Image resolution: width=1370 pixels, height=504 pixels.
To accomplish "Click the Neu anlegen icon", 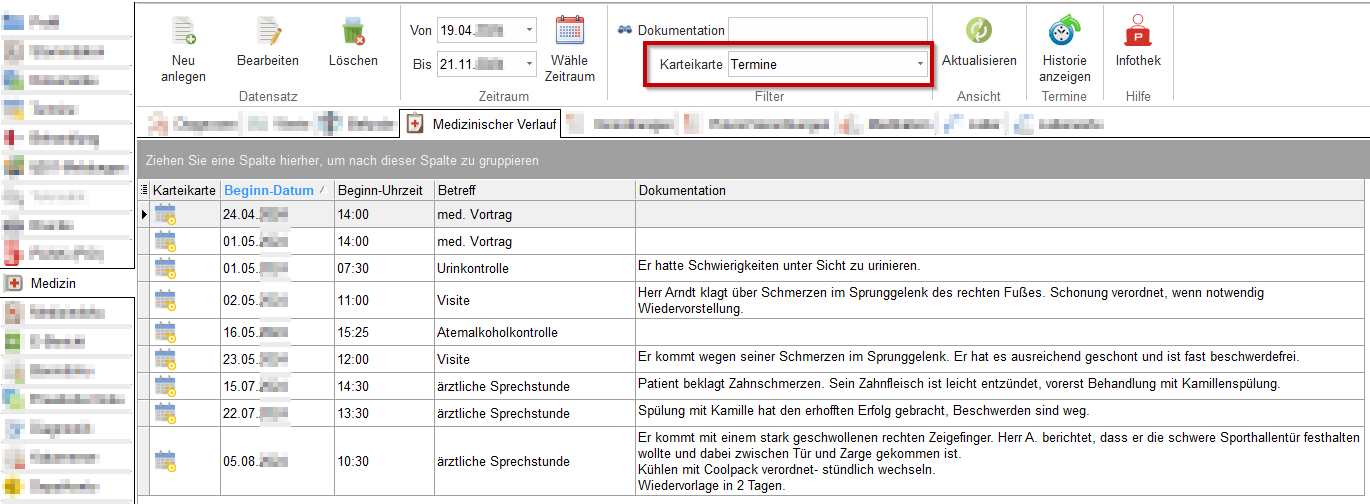I will pyautogui.click(x=183, y=32).
